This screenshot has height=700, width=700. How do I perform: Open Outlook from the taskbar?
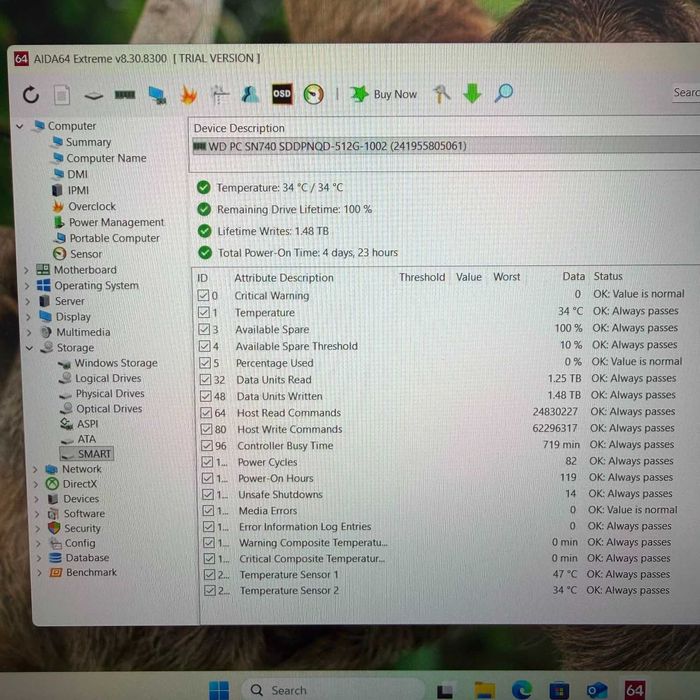(x=597, y=691)
